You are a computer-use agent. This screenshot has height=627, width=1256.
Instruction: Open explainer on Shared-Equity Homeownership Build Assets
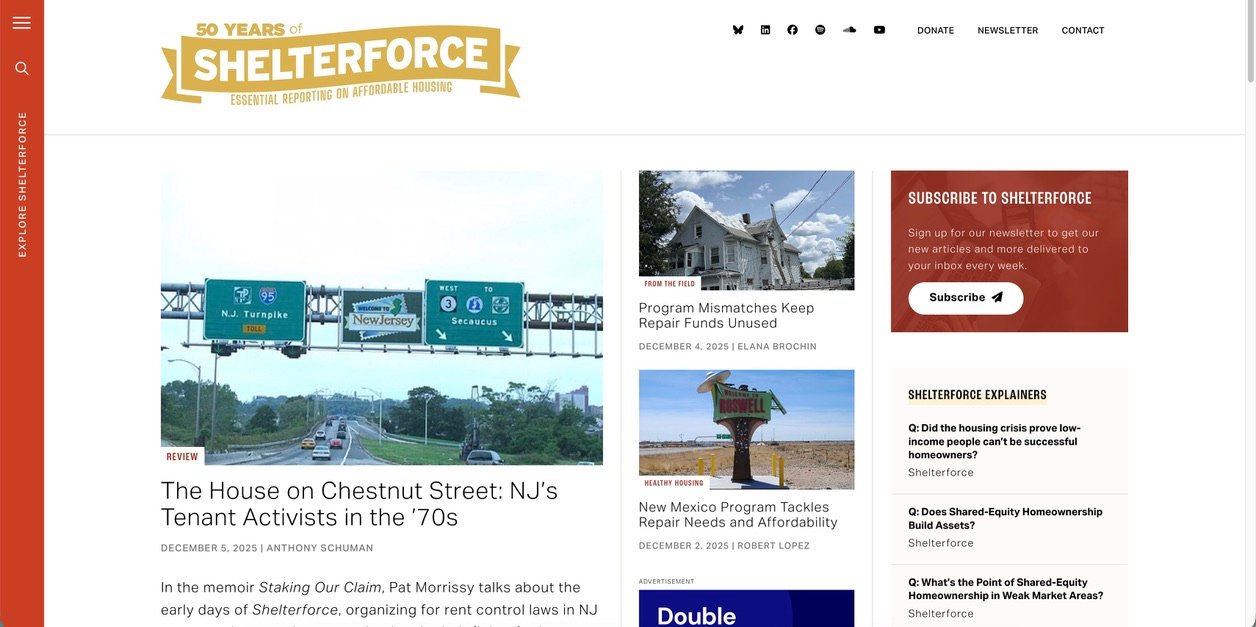(x=1005, y=518)
